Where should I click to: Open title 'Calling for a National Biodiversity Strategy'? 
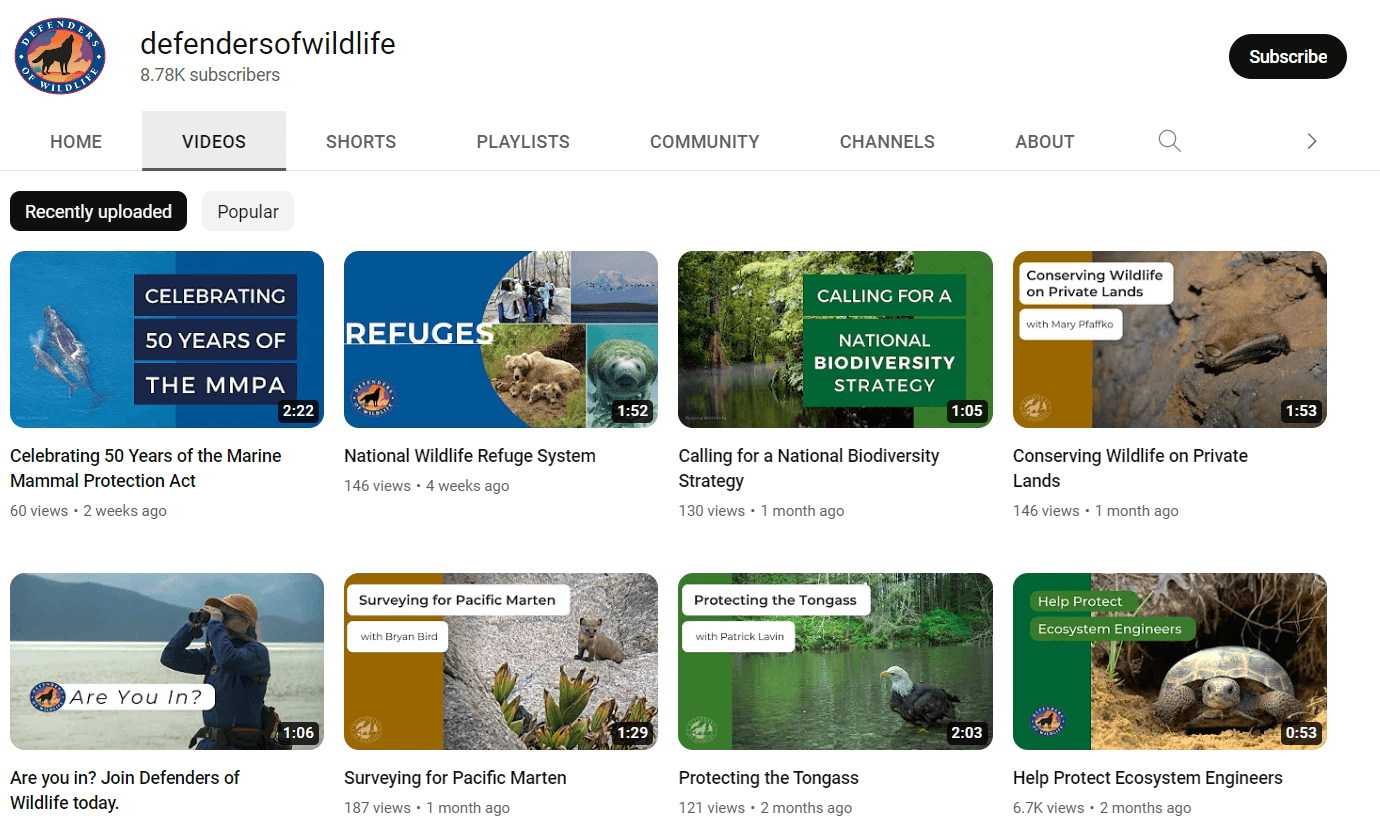(x=809, y=468)
